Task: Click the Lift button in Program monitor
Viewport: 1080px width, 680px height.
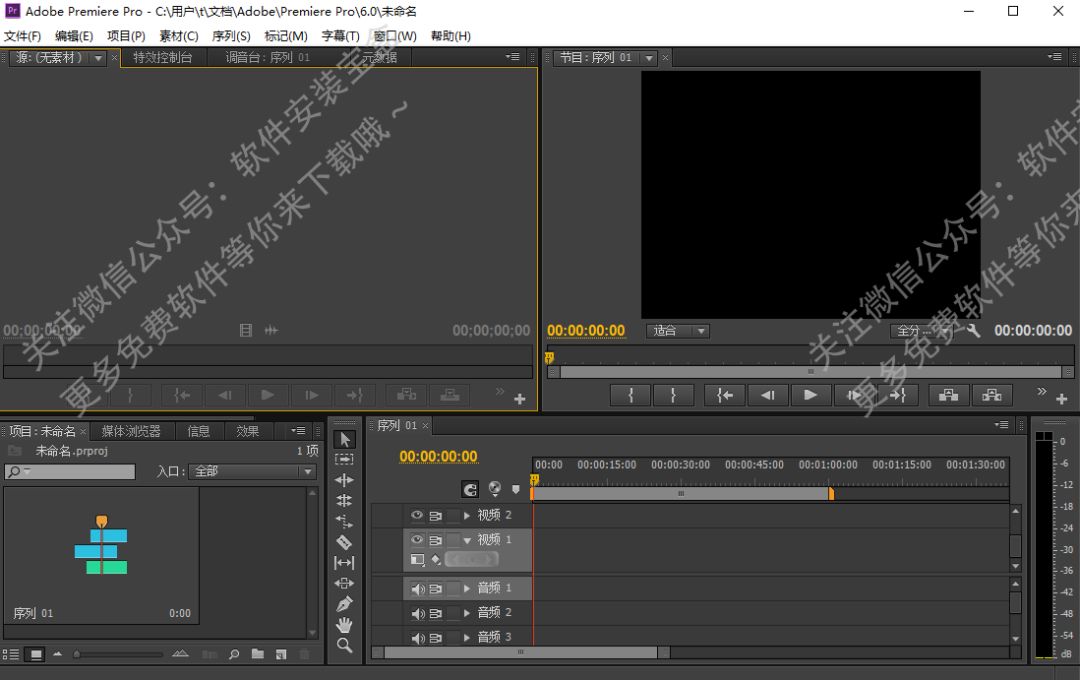Action: point(948,395)
